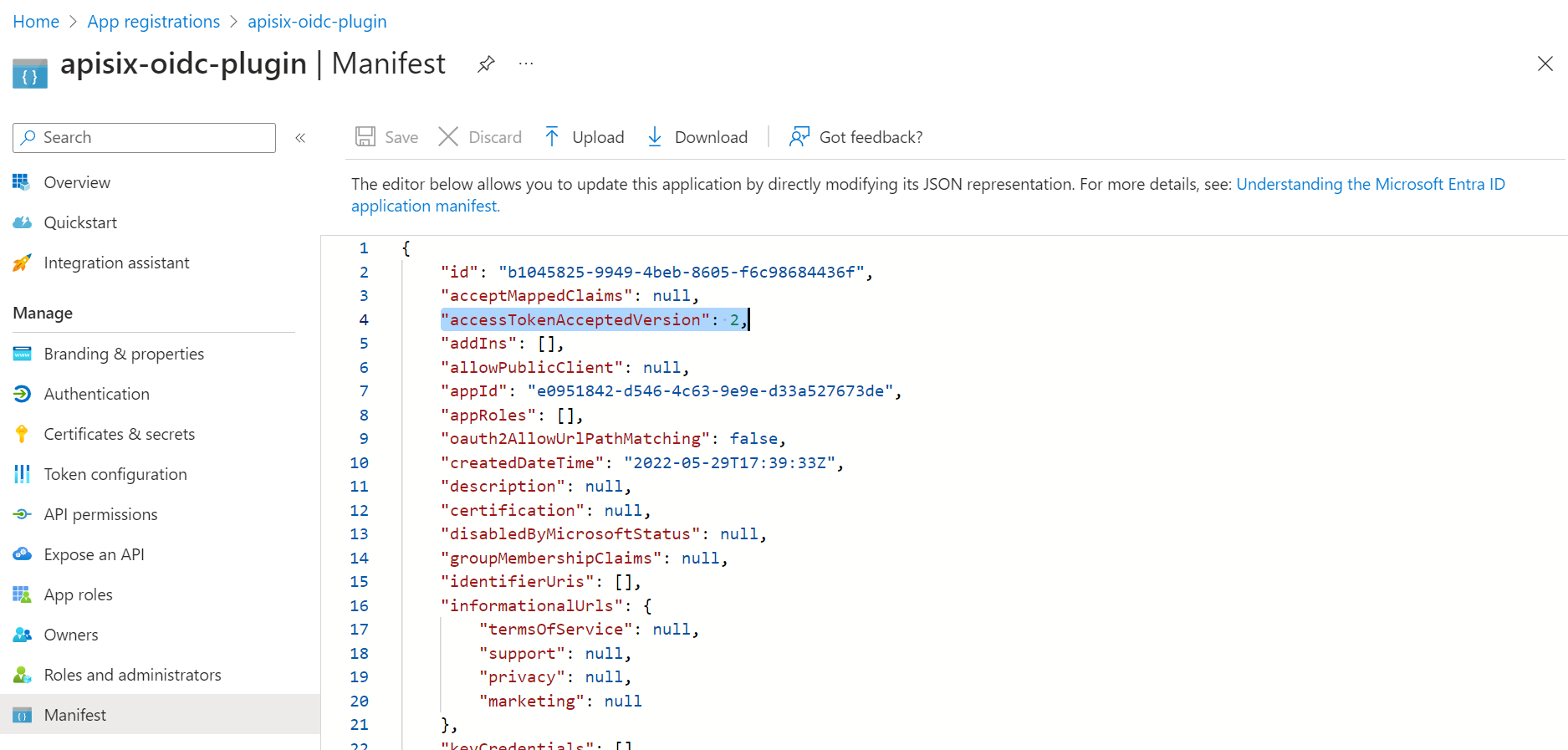
Task: Click the Upload arrow icon
Action: pos(552,136)
